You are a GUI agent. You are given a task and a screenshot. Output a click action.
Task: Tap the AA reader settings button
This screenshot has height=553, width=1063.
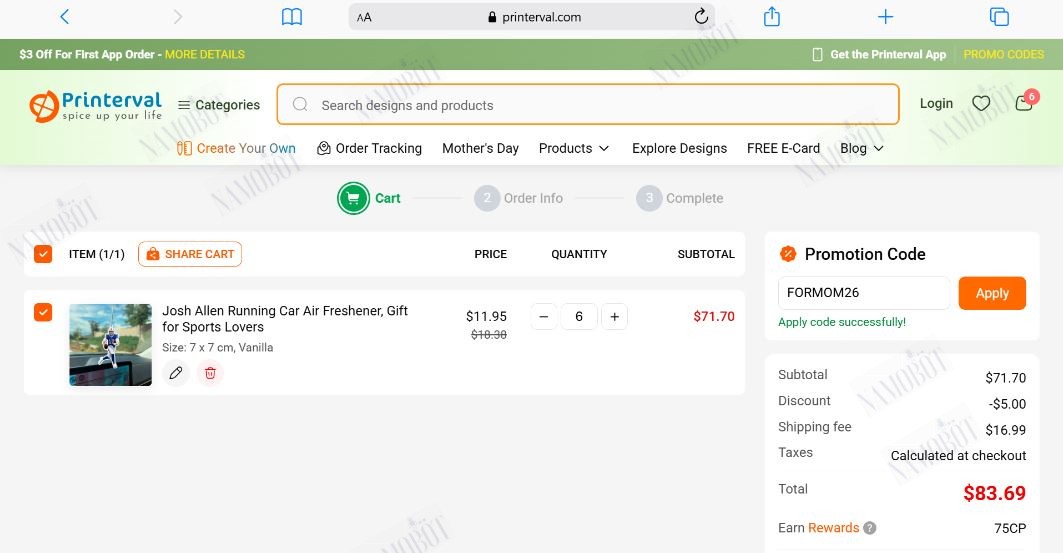364,18
